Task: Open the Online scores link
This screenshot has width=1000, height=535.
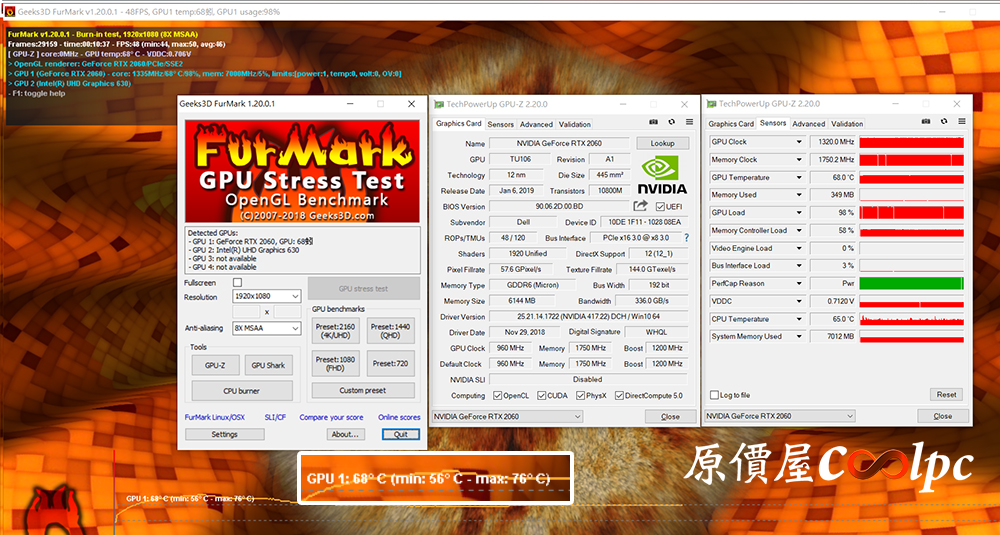Action: click(x=399, y=418)
